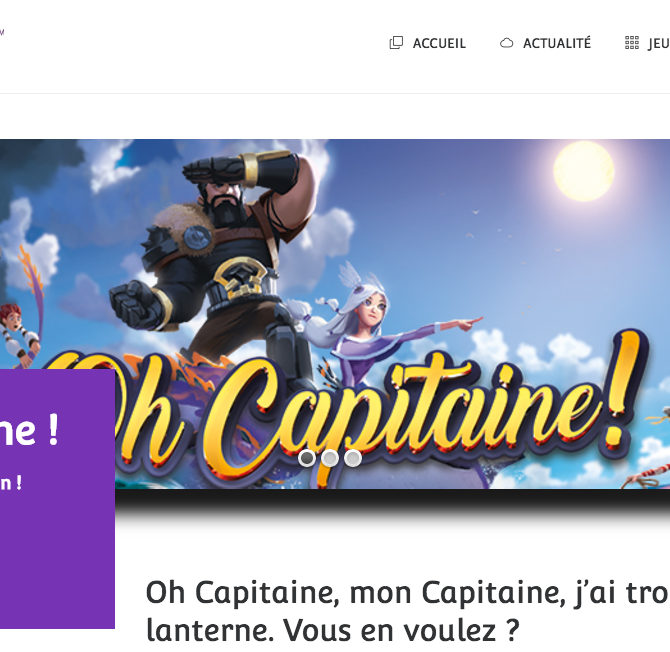Click the grid icon beside JEU
This screenshot has width=670, height=652.
pyautogui.click(x=632, y=43)
